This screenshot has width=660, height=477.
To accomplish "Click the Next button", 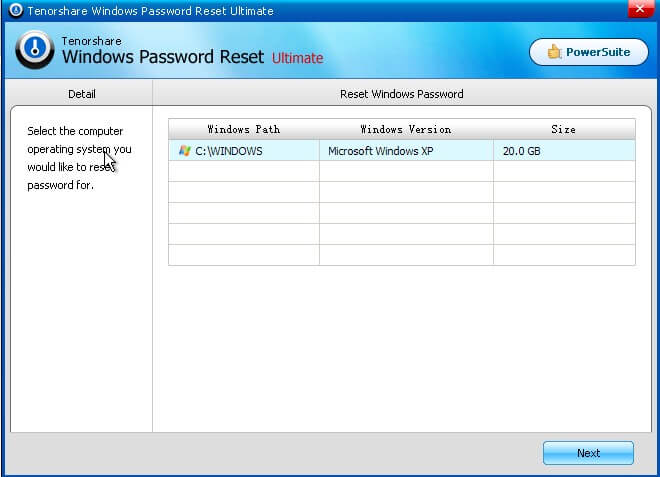I will tap(588, 453).
